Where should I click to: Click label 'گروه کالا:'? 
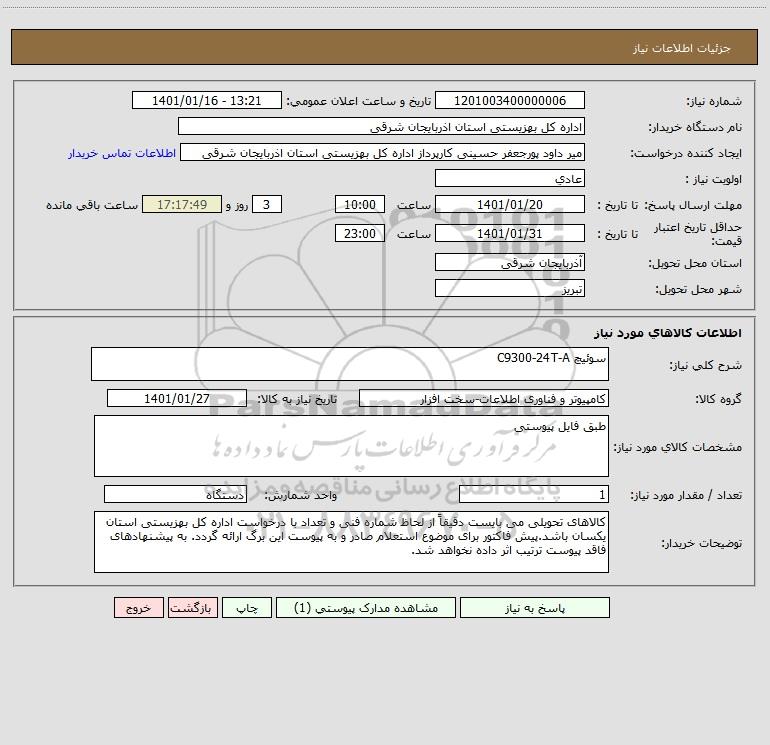pos(718,399)
